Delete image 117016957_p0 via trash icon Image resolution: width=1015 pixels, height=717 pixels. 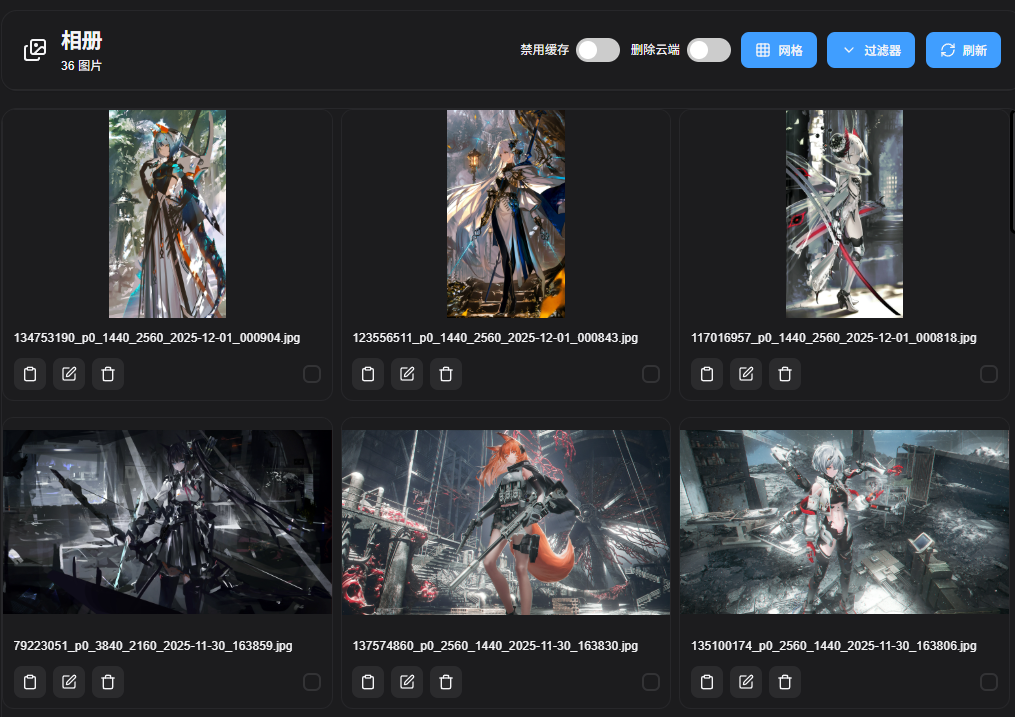click(784, 373)
